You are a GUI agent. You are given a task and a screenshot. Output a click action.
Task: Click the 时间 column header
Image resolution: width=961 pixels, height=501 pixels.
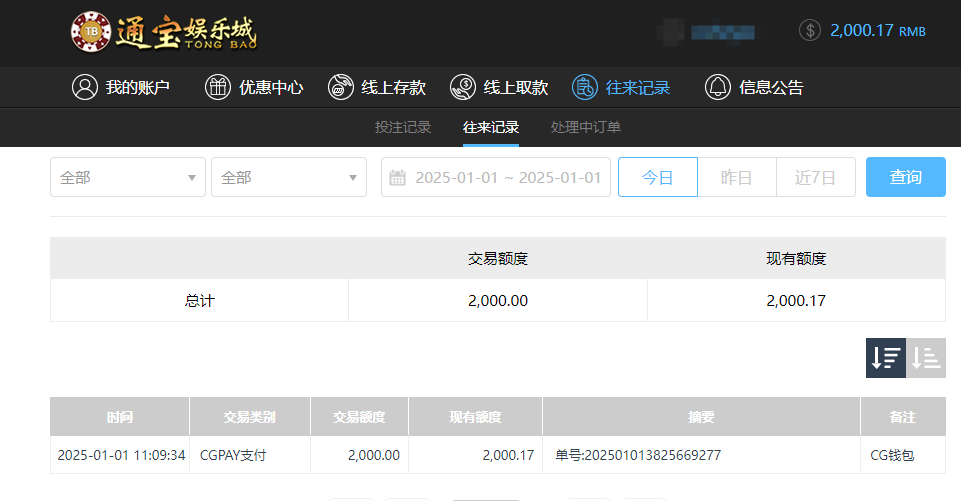click(x=120, y=417)
